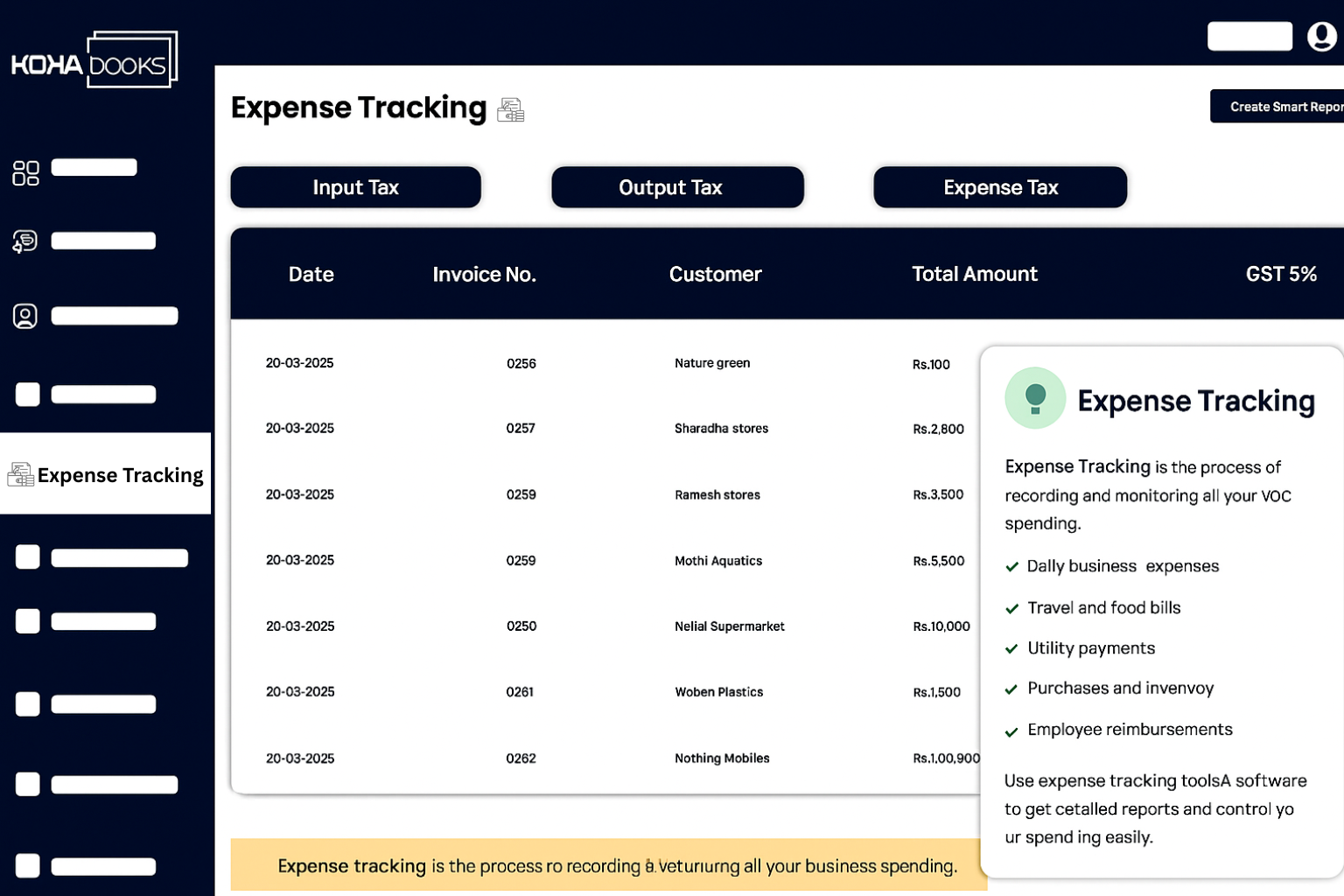Click the GST 5% column header

tap(1280, 275)
